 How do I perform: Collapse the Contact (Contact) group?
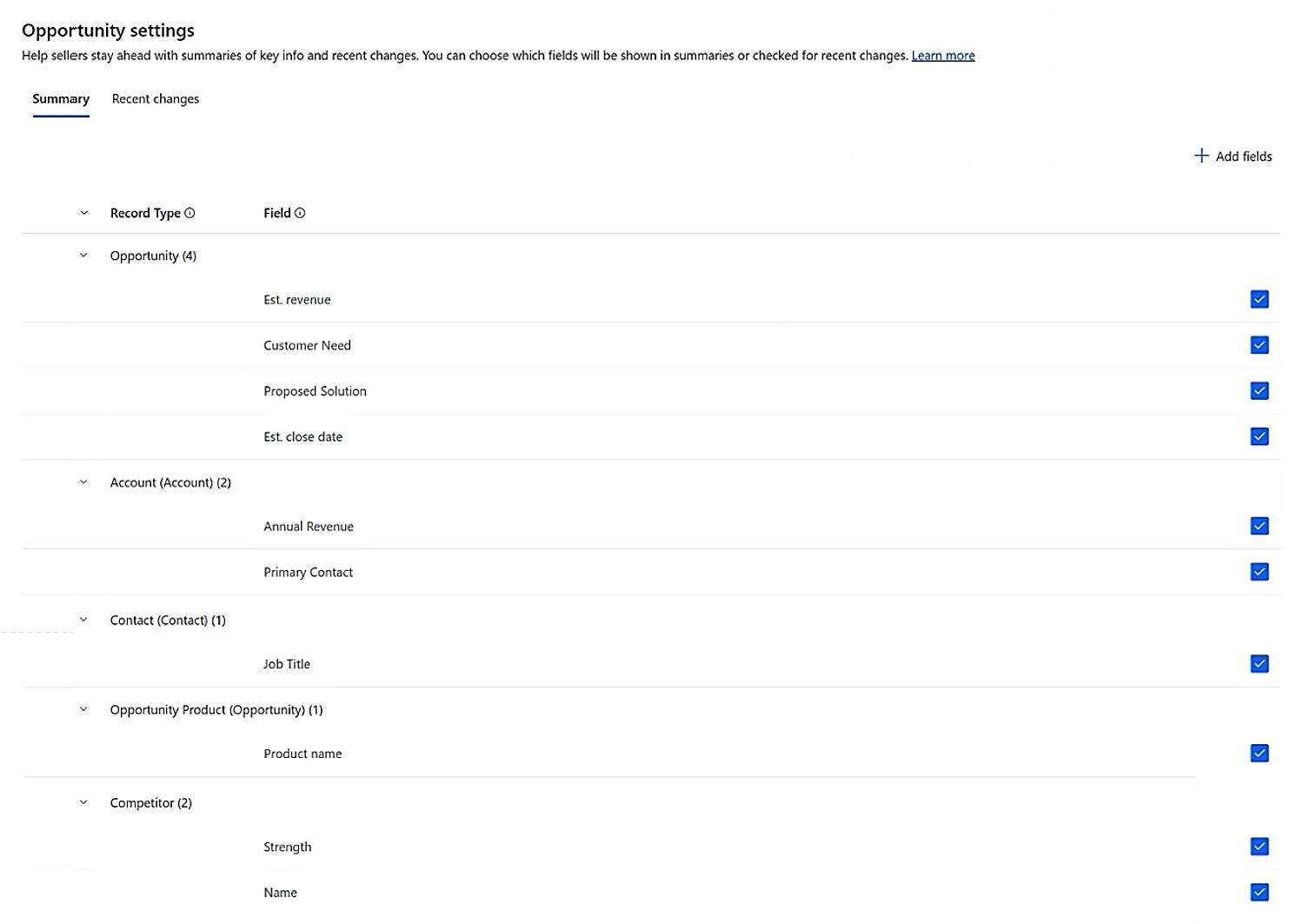tap(83, 620)
